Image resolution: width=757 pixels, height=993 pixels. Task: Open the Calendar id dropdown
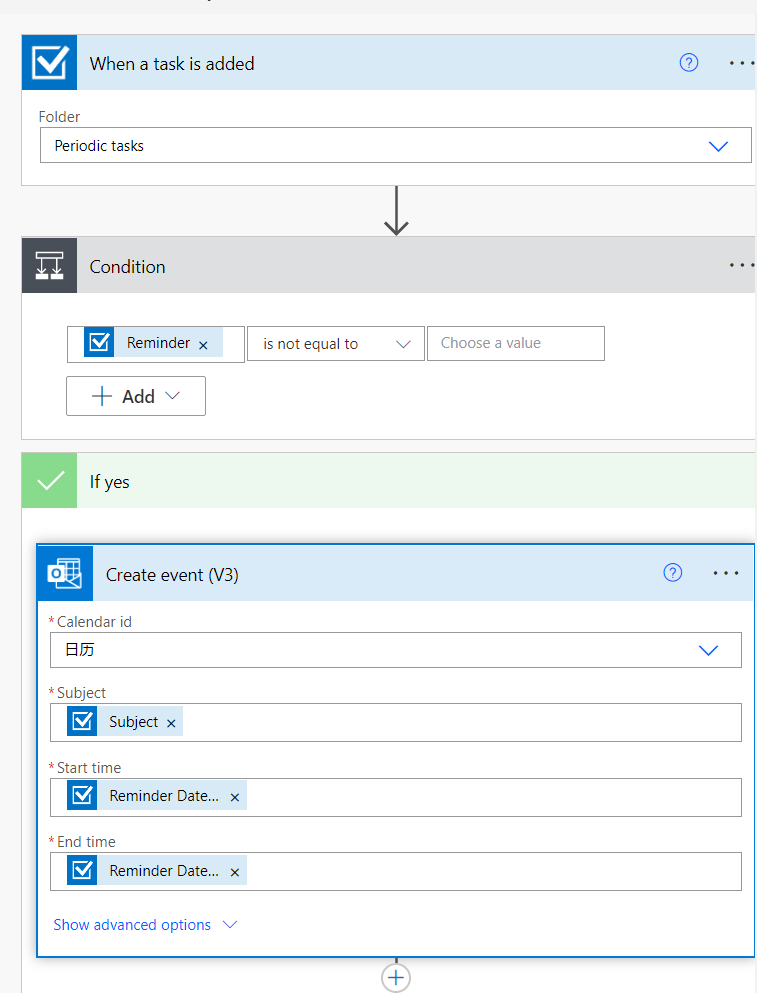(396, 650)
